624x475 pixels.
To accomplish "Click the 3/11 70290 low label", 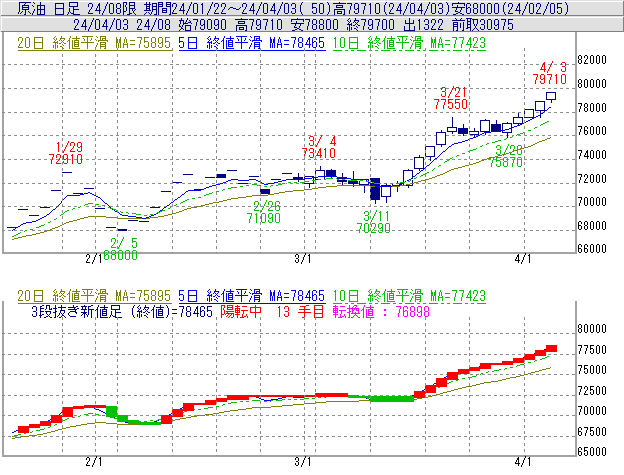I will pyautogui.click(x=373, y=222).
